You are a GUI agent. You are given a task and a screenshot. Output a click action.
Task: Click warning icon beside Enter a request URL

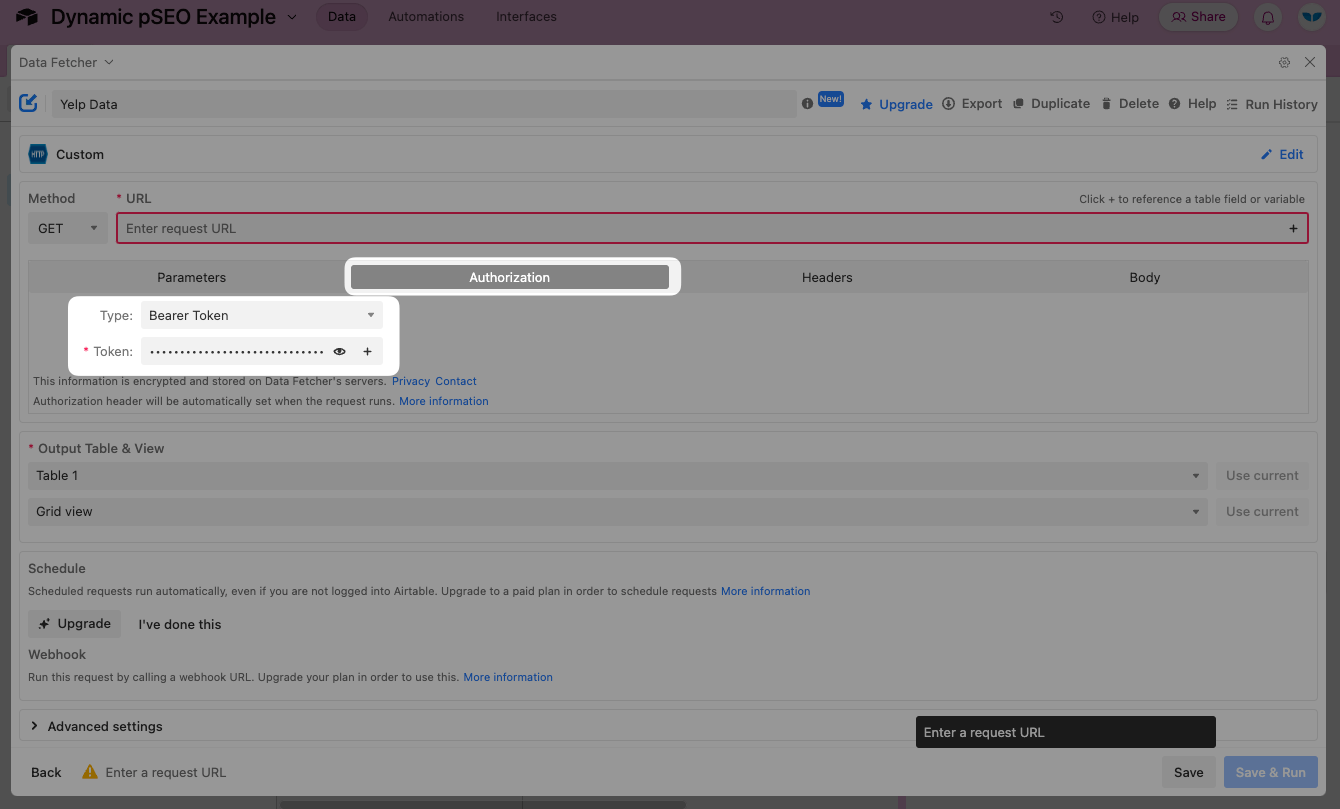click(x=90, y=772)
